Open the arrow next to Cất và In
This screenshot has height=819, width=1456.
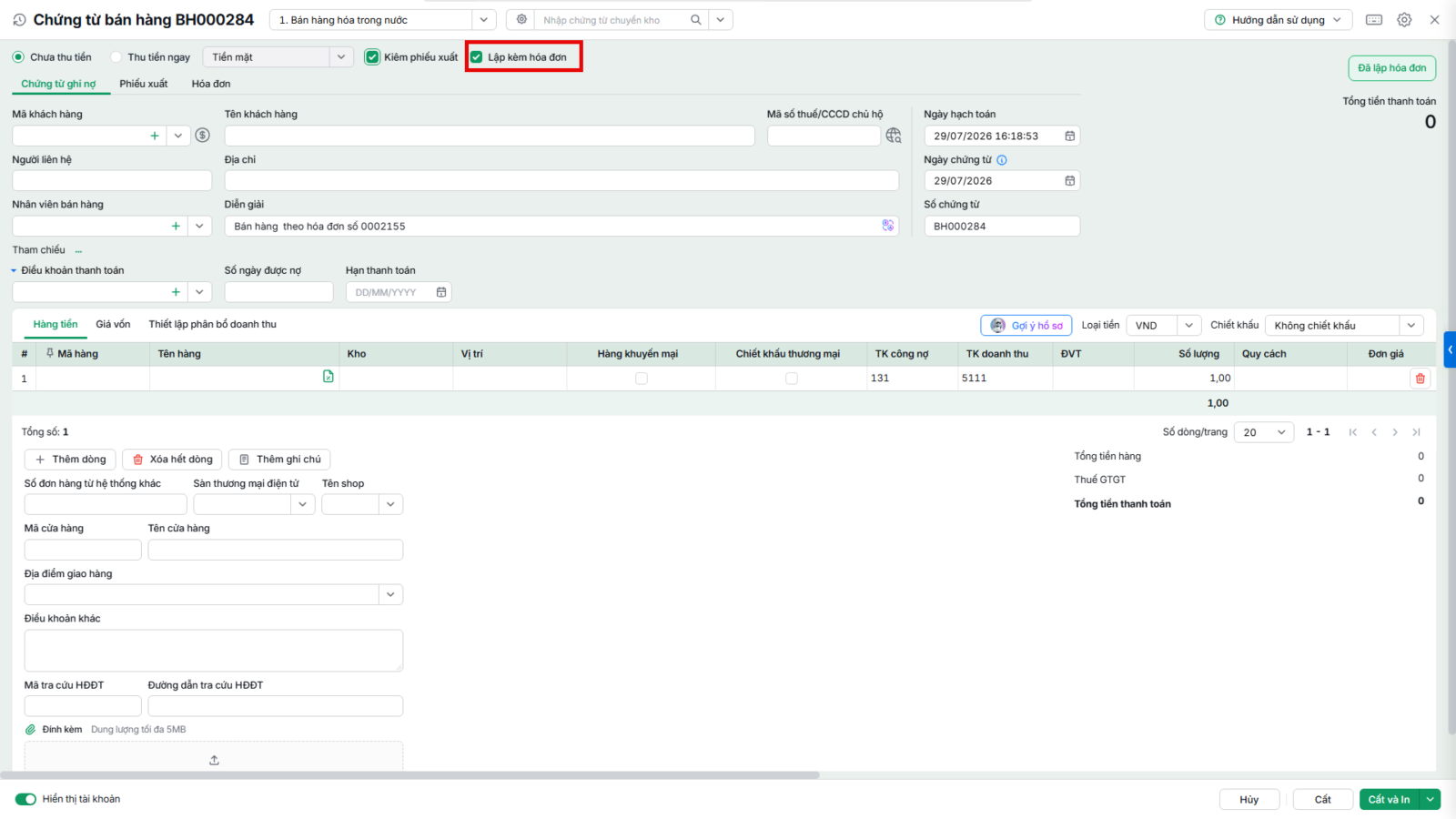(1431, 799)
